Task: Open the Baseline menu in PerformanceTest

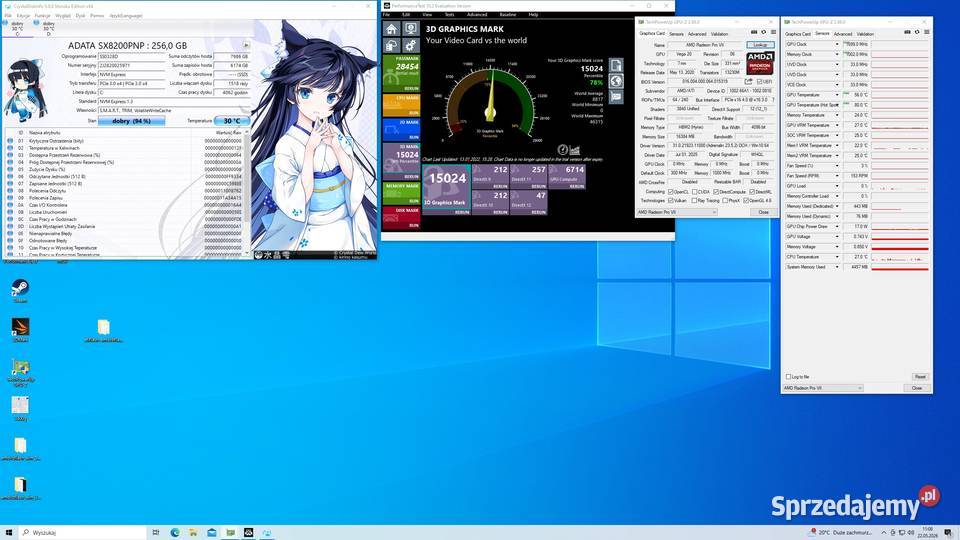Action: pos(508,14)
